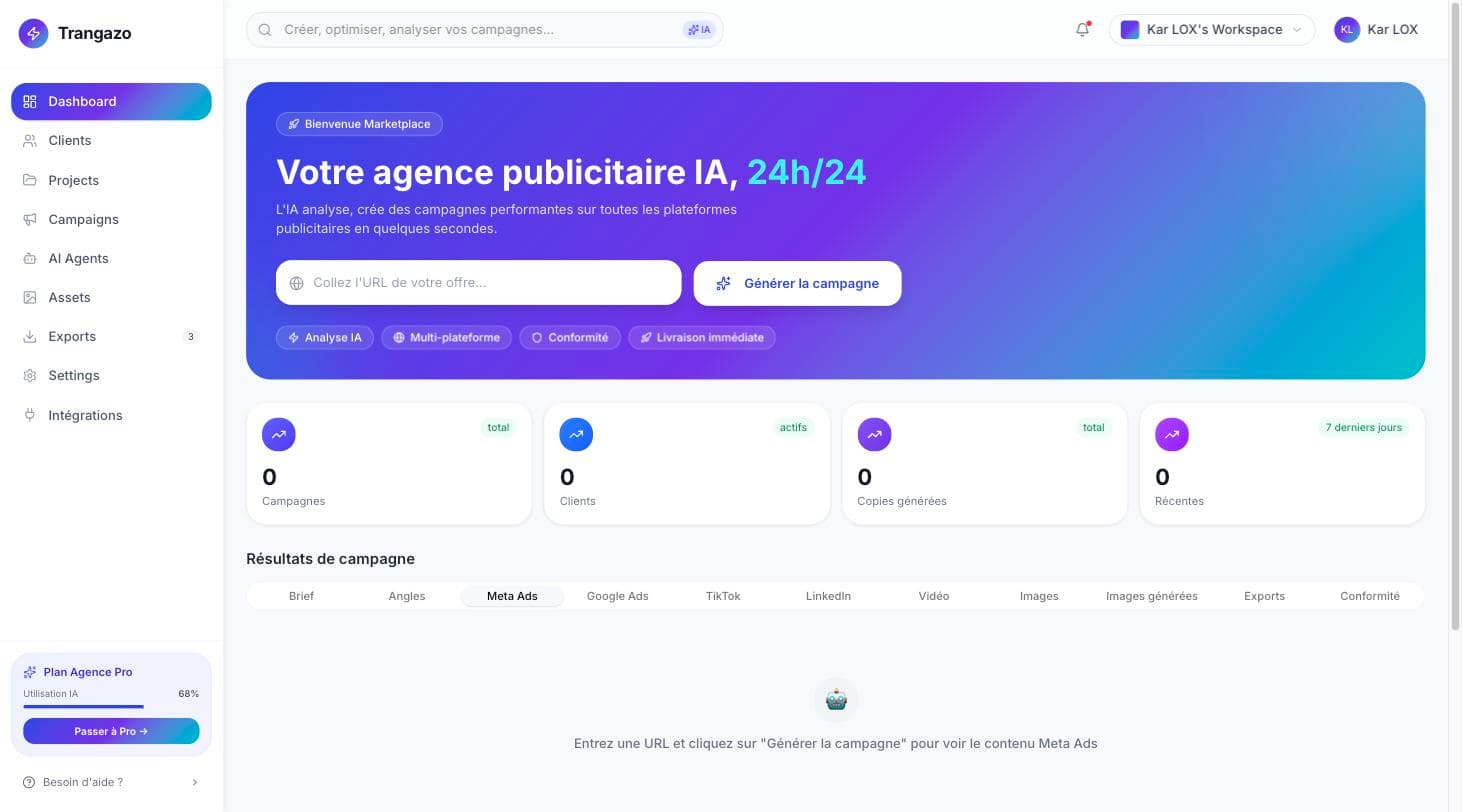Screen dimensions: 1462x812
Task: Go to Projects in sidebar
Action: [x=111, y=180]
